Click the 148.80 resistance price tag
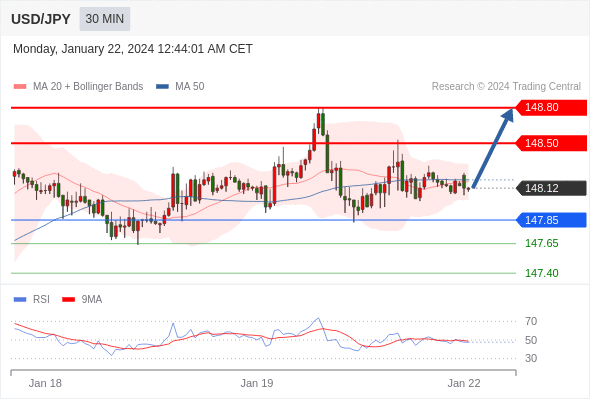Screen dimensions: 590x400 click(551, 108)
